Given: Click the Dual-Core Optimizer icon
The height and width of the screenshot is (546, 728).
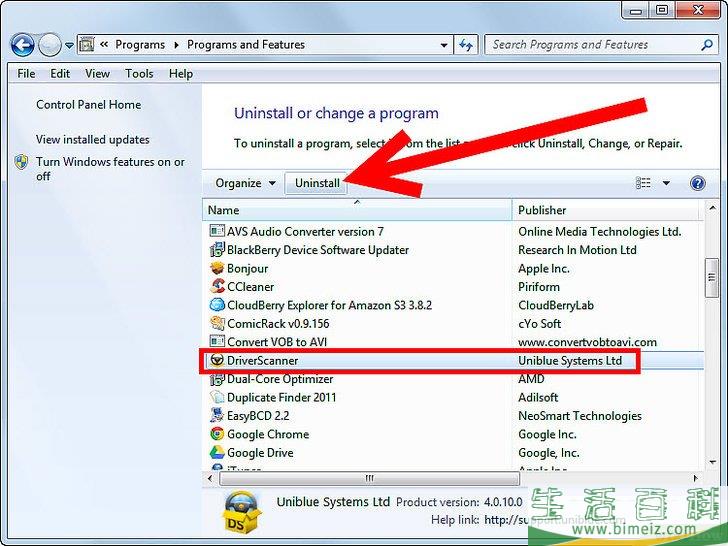Looking at the screenshot, I should 217,379.
